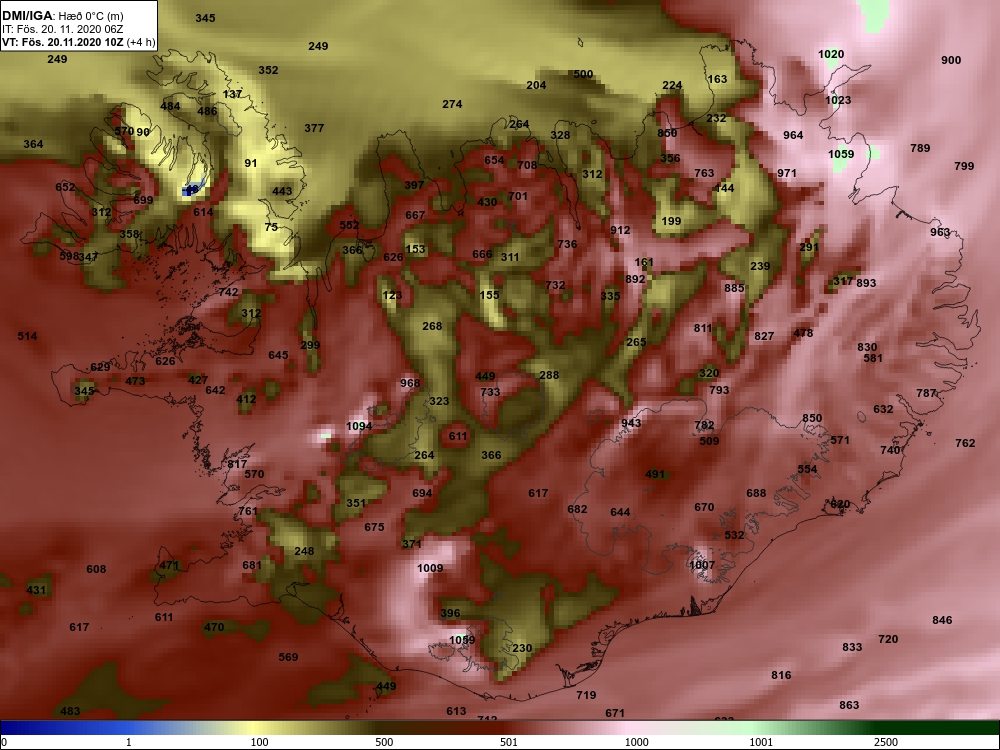Select the map value 1020
Image resolution: width=1000 pixels, height=750 pixels.
831,54
